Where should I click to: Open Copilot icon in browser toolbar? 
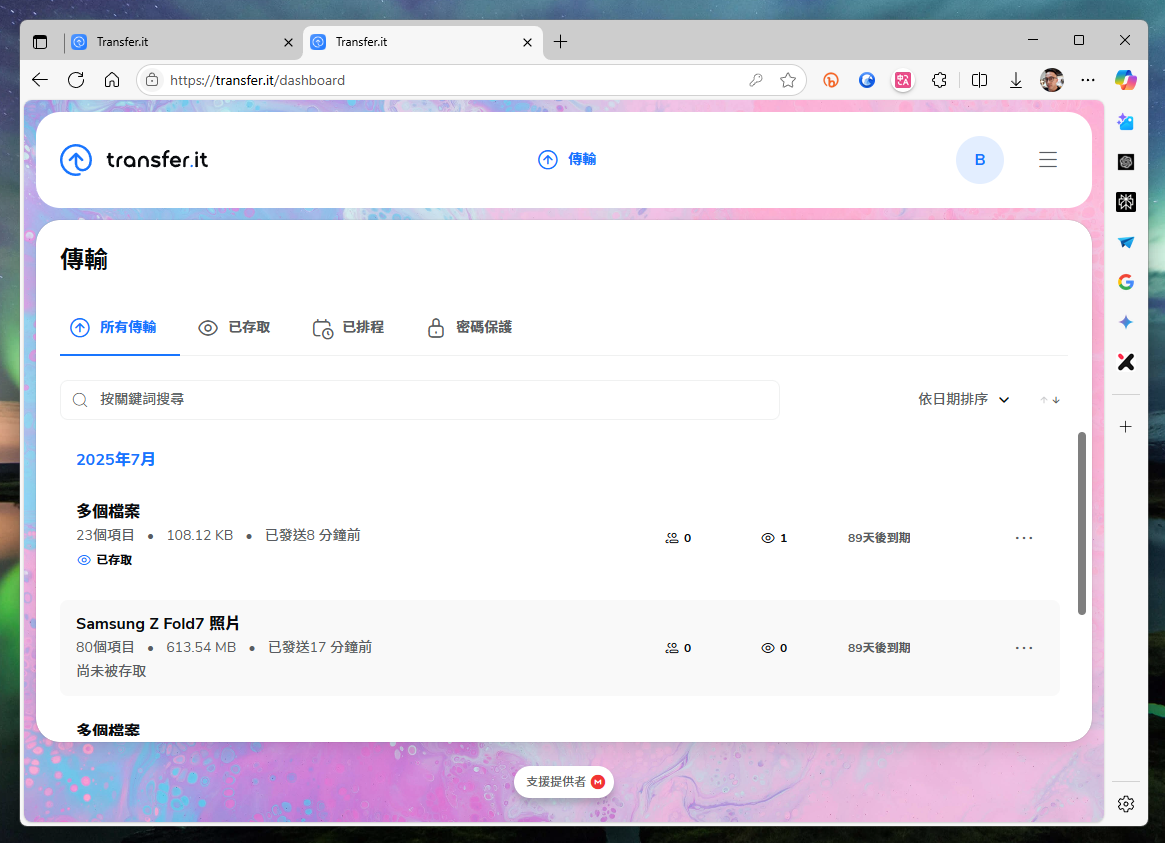1126,80
